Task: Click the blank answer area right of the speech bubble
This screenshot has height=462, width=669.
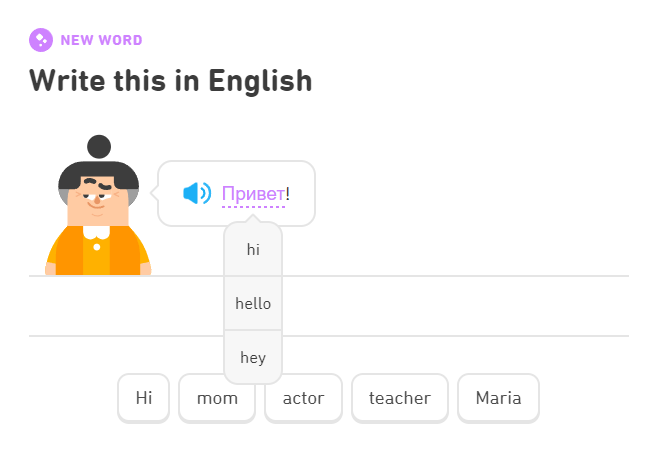Action: (470, 230)
